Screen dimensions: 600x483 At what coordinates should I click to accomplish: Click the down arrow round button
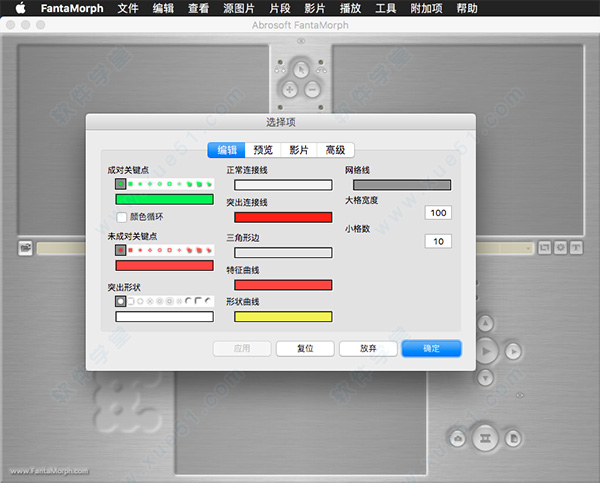485,378
